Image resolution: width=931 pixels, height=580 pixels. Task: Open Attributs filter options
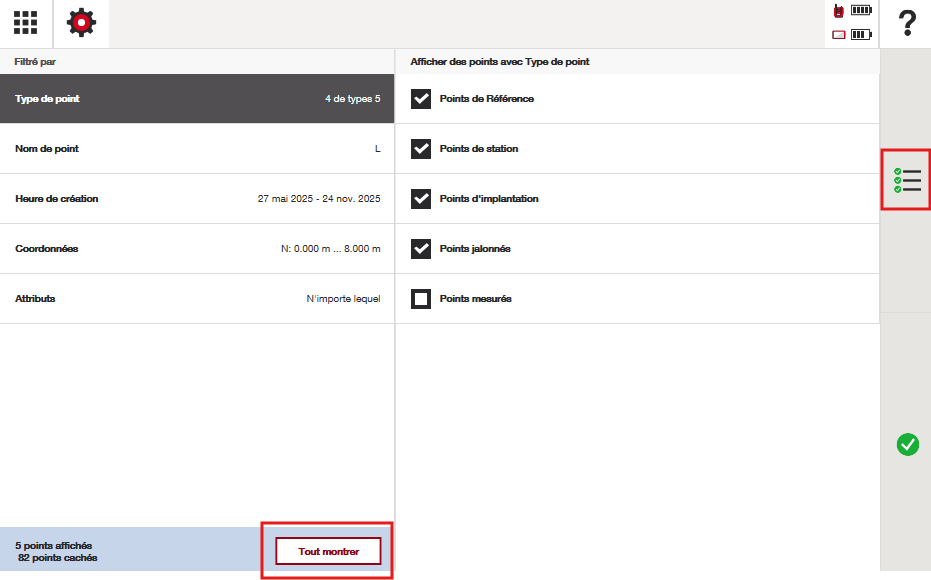[197, 299]
